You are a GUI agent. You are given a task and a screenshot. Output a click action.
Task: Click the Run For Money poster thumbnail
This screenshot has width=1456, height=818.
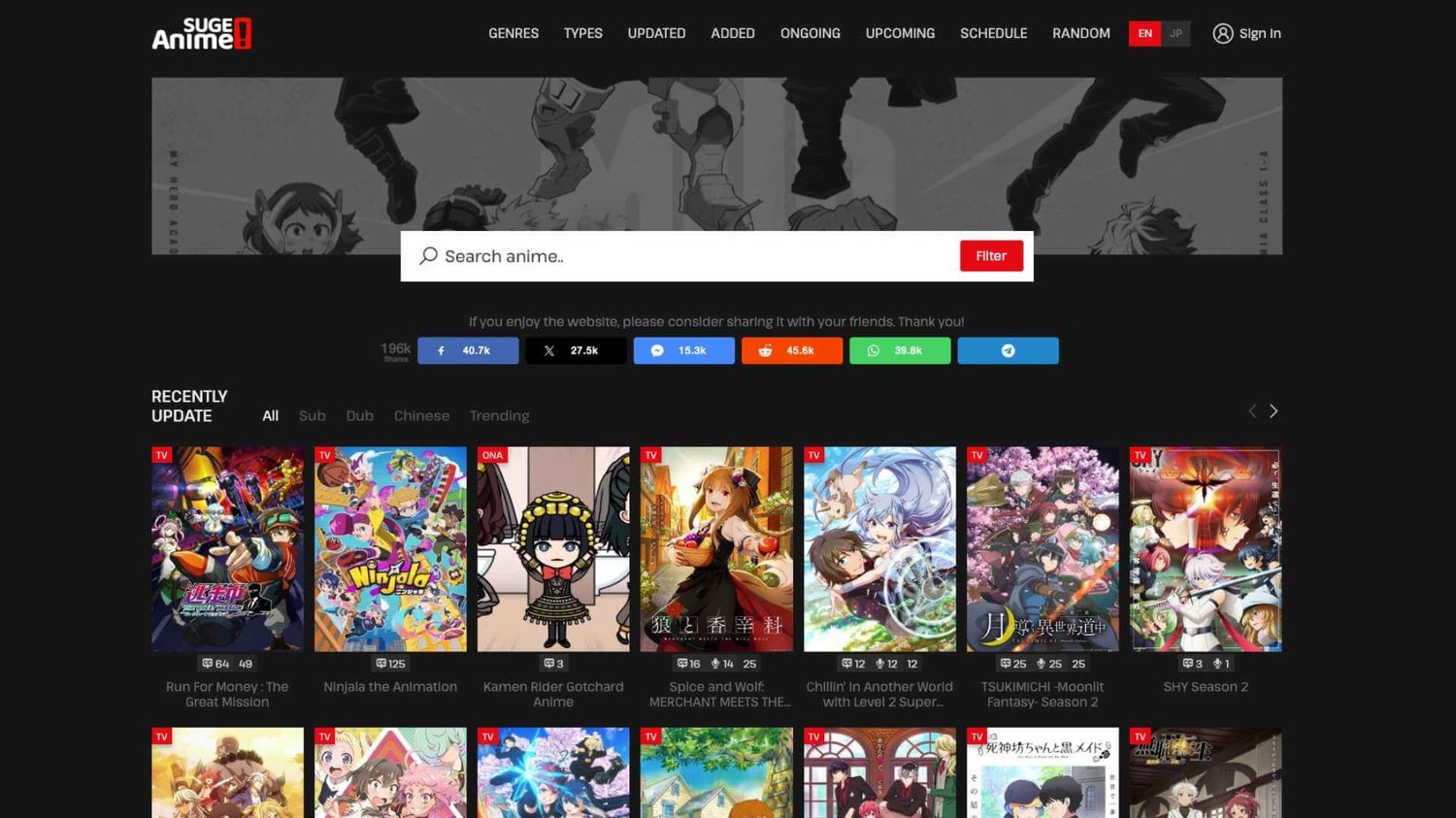click(227, 549)
